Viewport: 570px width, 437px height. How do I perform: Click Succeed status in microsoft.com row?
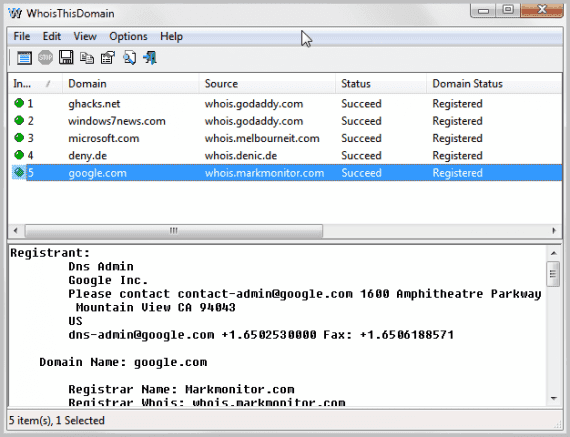(361, 139)
